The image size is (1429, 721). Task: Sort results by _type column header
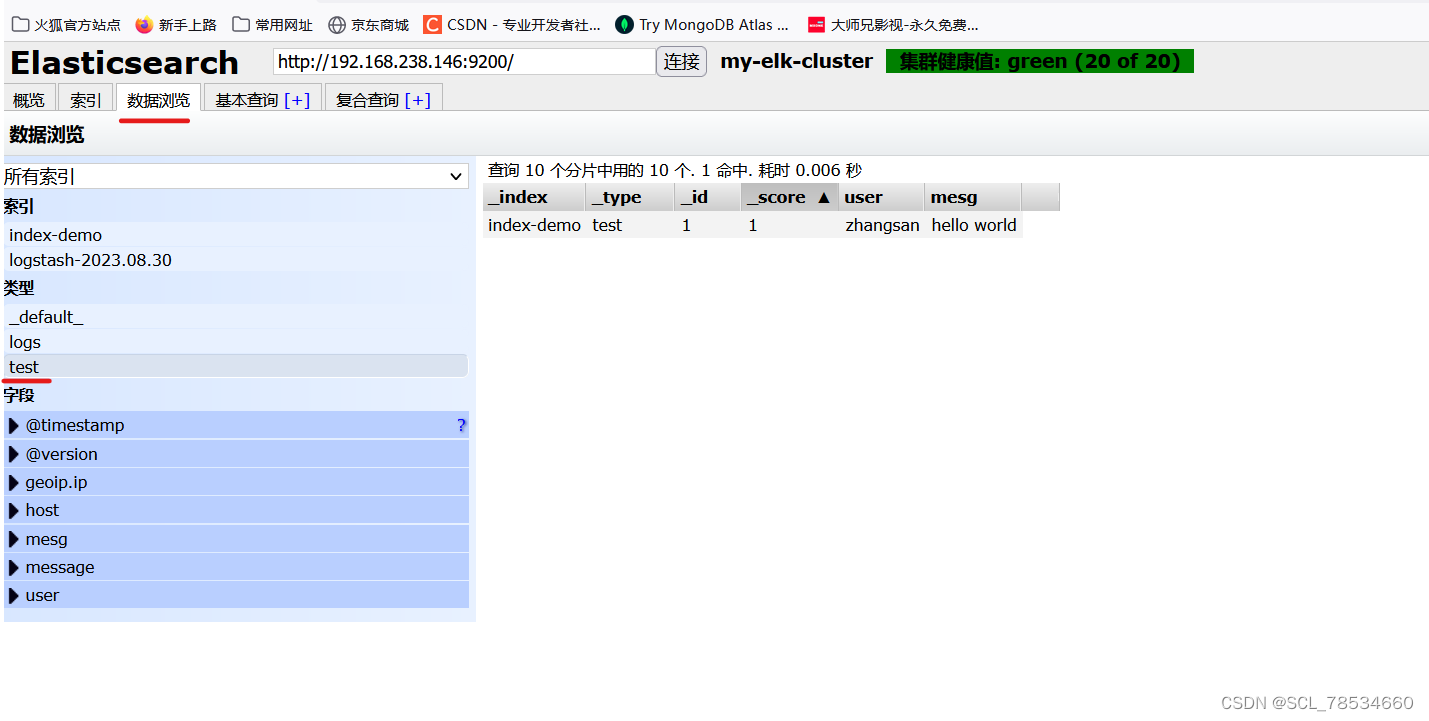[630, 197]
